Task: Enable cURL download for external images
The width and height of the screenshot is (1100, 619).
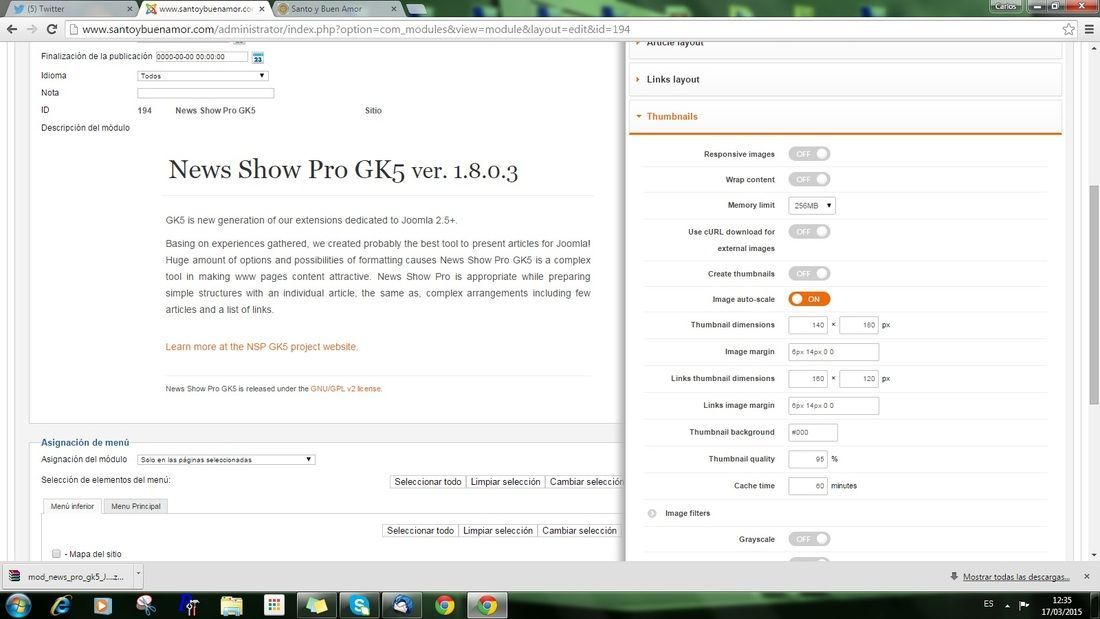Action: (809, 232)
